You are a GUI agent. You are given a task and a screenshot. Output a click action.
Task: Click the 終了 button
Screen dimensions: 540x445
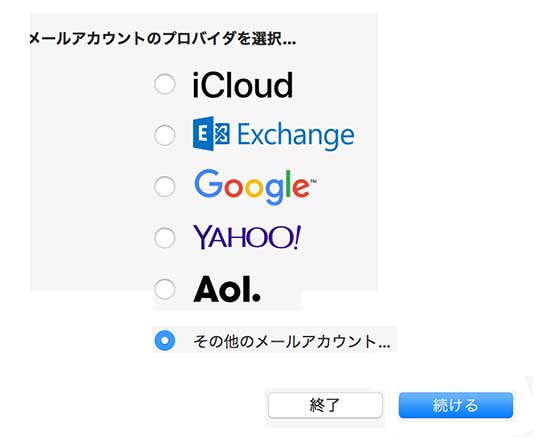coord(325,405)
